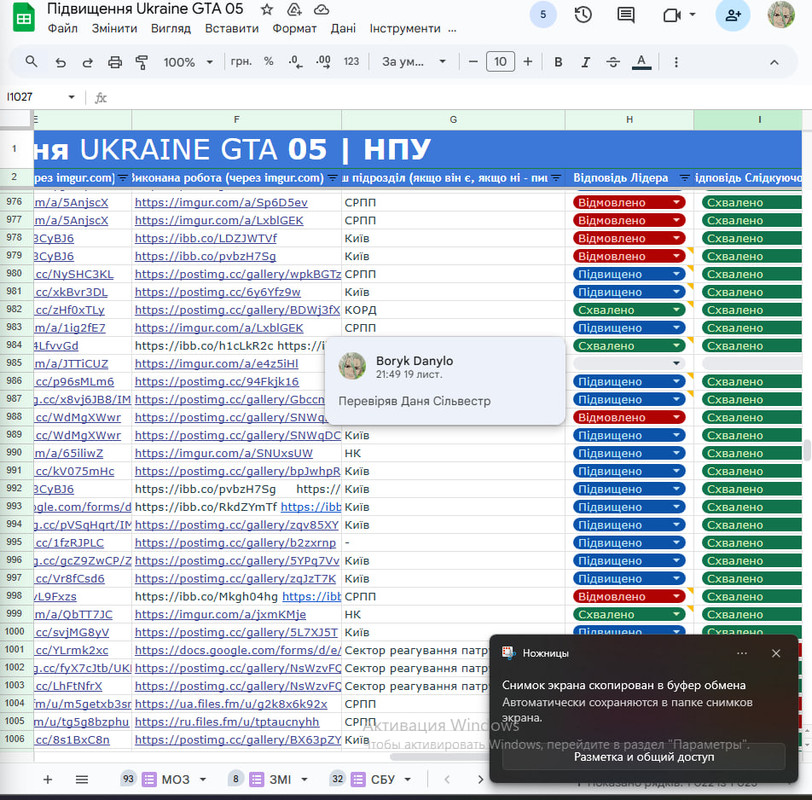The width and height of the screenshot is (812, 800).
Task: Open version history clock icon
Action: coord(583,14)
